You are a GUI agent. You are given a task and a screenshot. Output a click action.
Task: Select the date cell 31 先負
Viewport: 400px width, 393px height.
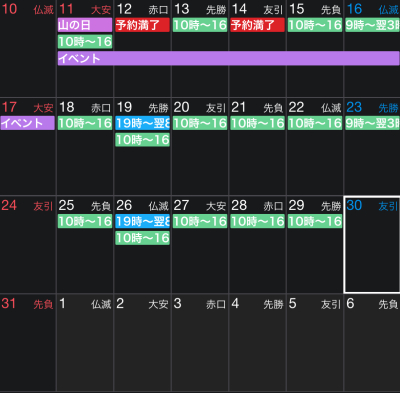click(x=28, y=343)
